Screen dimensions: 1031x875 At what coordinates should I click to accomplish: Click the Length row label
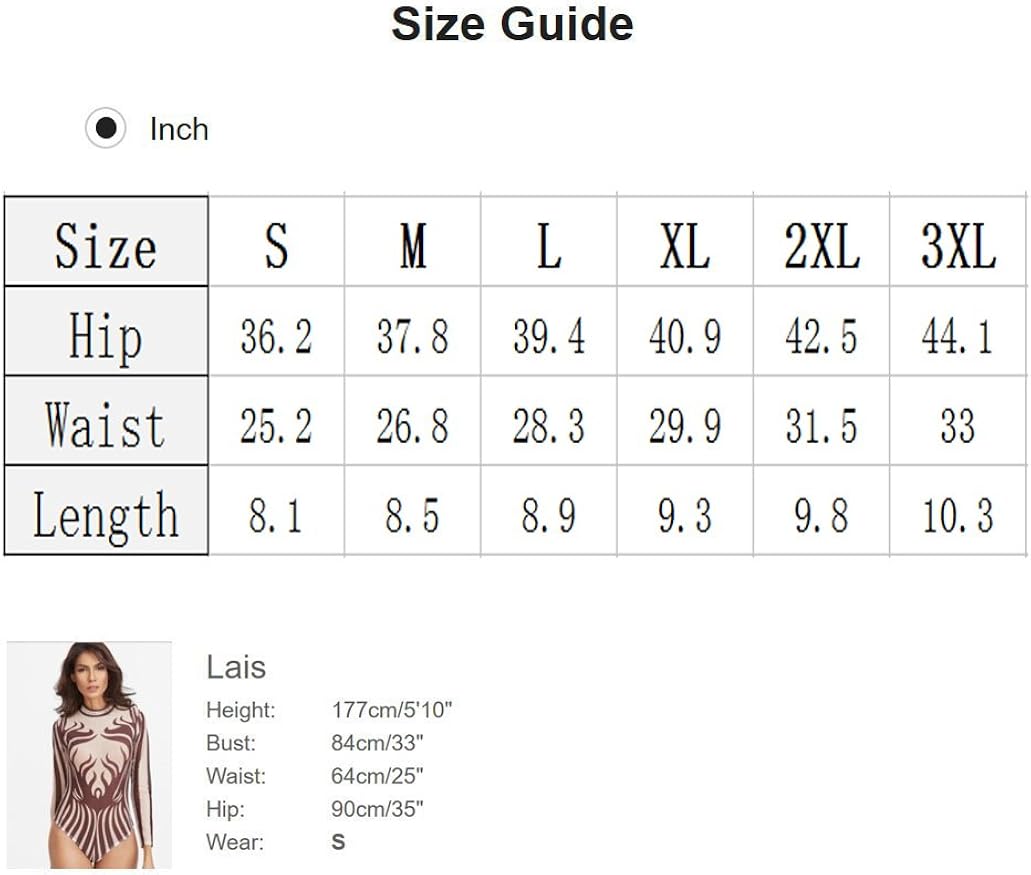point(106,513)
